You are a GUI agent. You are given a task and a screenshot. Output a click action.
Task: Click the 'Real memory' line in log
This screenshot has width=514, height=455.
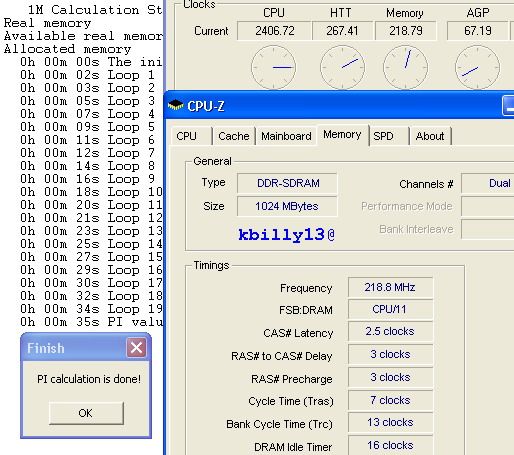(x=47, y=23)
